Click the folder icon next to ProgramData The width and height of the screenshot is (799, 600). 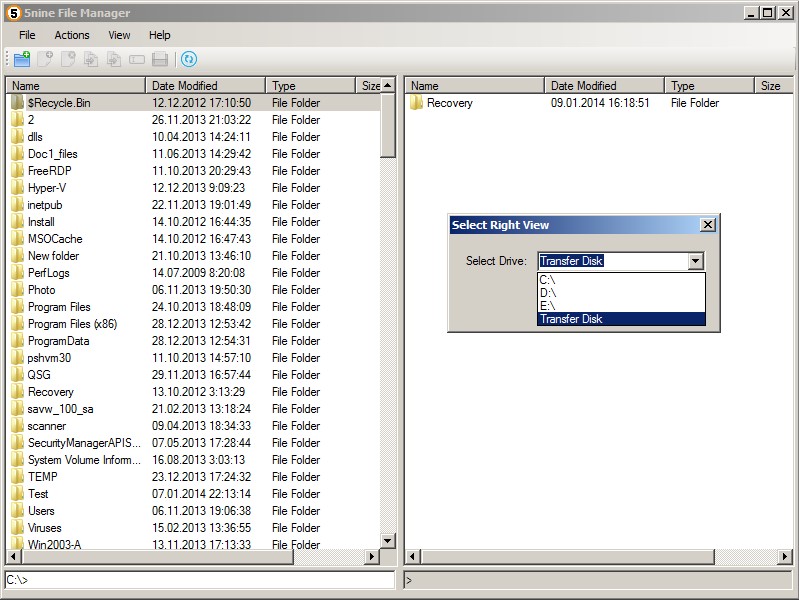coord(17,341)
